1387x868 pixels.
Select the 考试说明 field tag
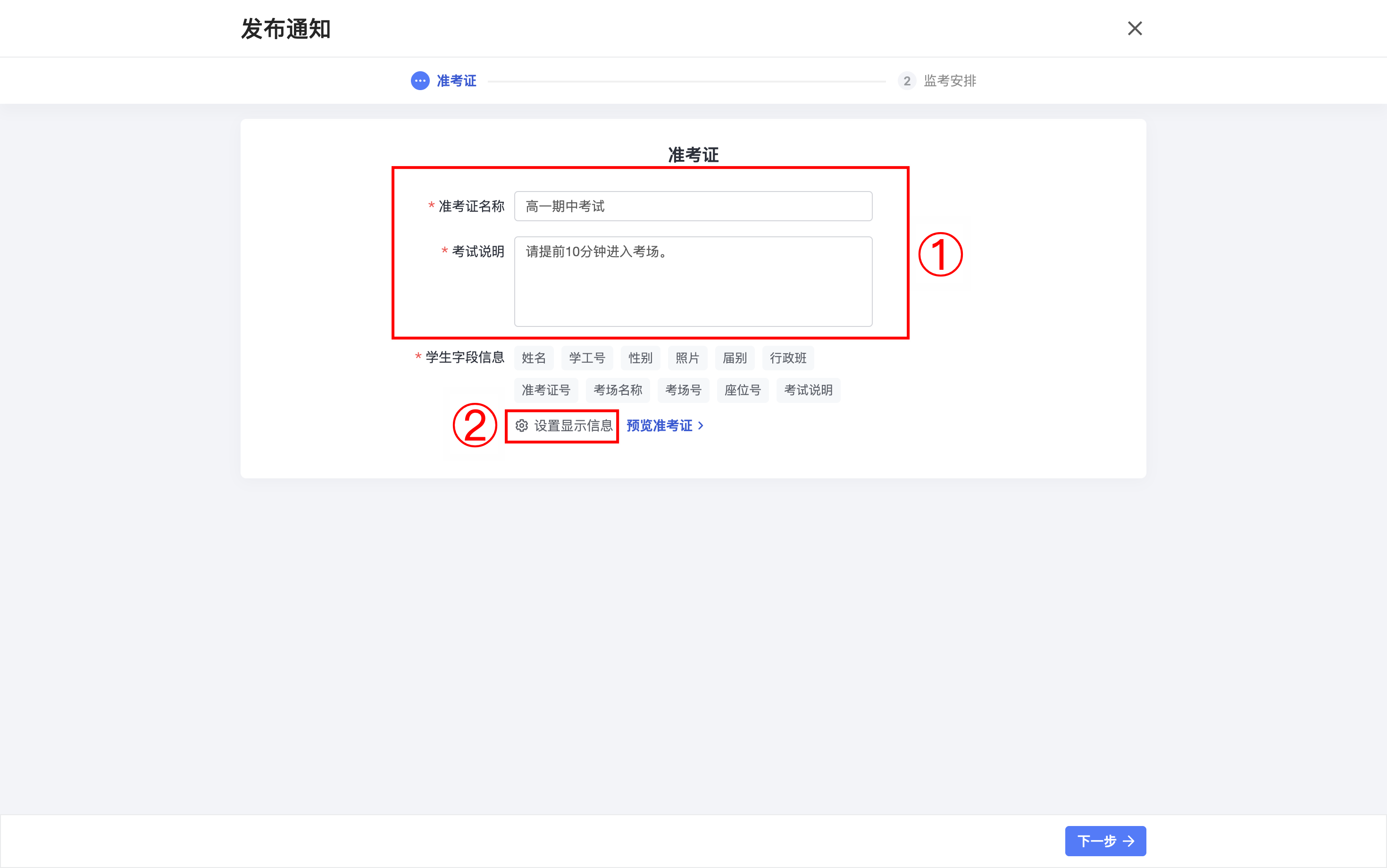click(x=808, y=391)
